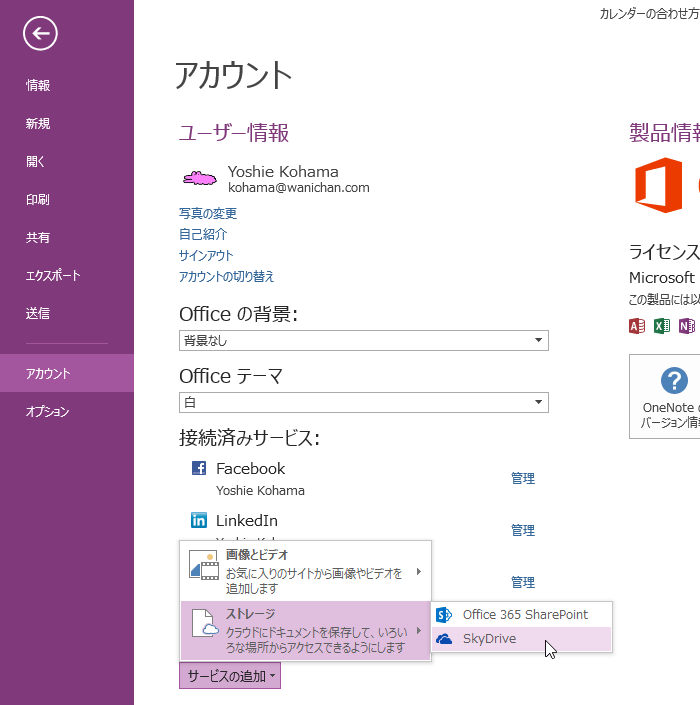The image size is (700, 705).
Task: Click the user email kohama@wanichan.com
Action: pos(299,187)
